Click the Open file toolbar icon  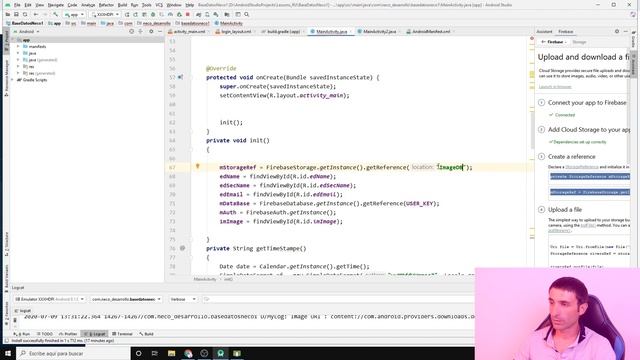pos(8,14)
